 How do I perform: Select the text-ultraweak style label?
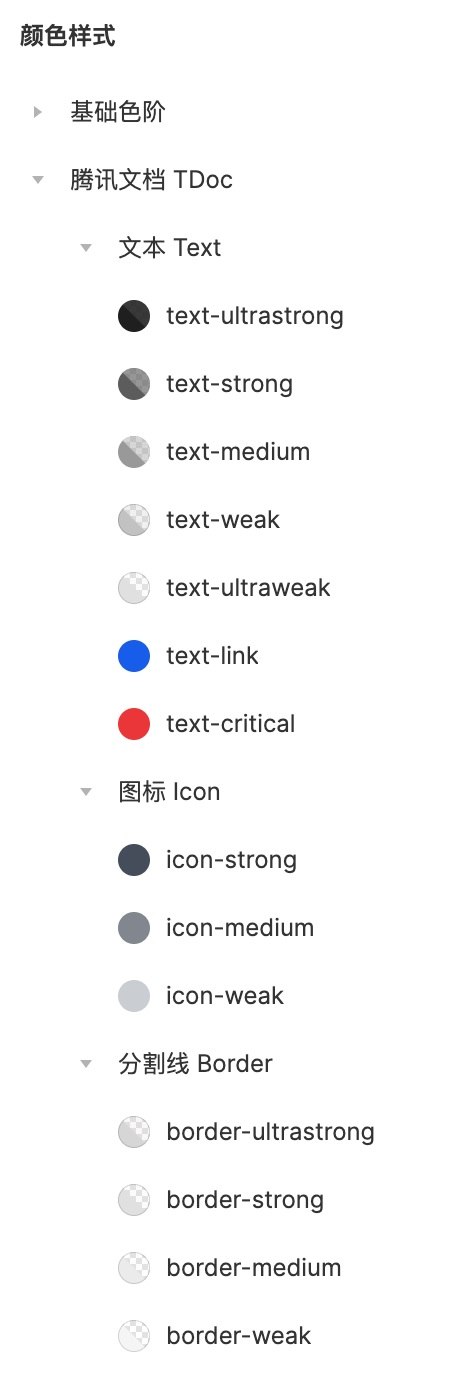[248, 588]
